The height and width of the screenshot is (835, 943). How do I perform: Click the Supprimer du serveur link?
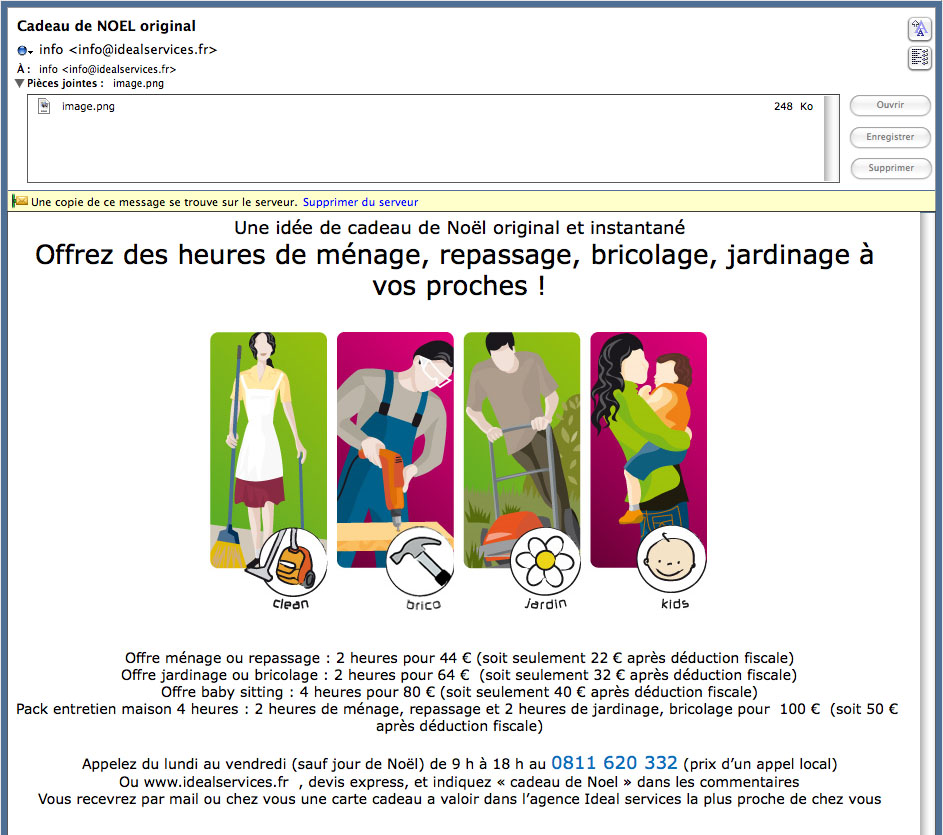(x=360, y=202)
